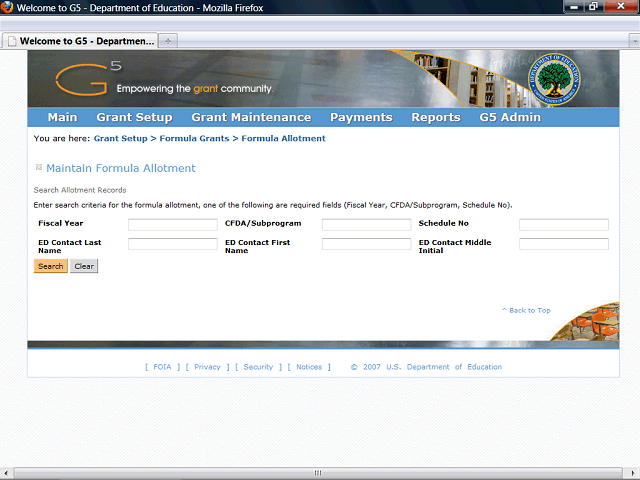Focus the ED Contact First Name field
Image resolution: width=640 pixels, height=480 pixels.
(367, 244)
